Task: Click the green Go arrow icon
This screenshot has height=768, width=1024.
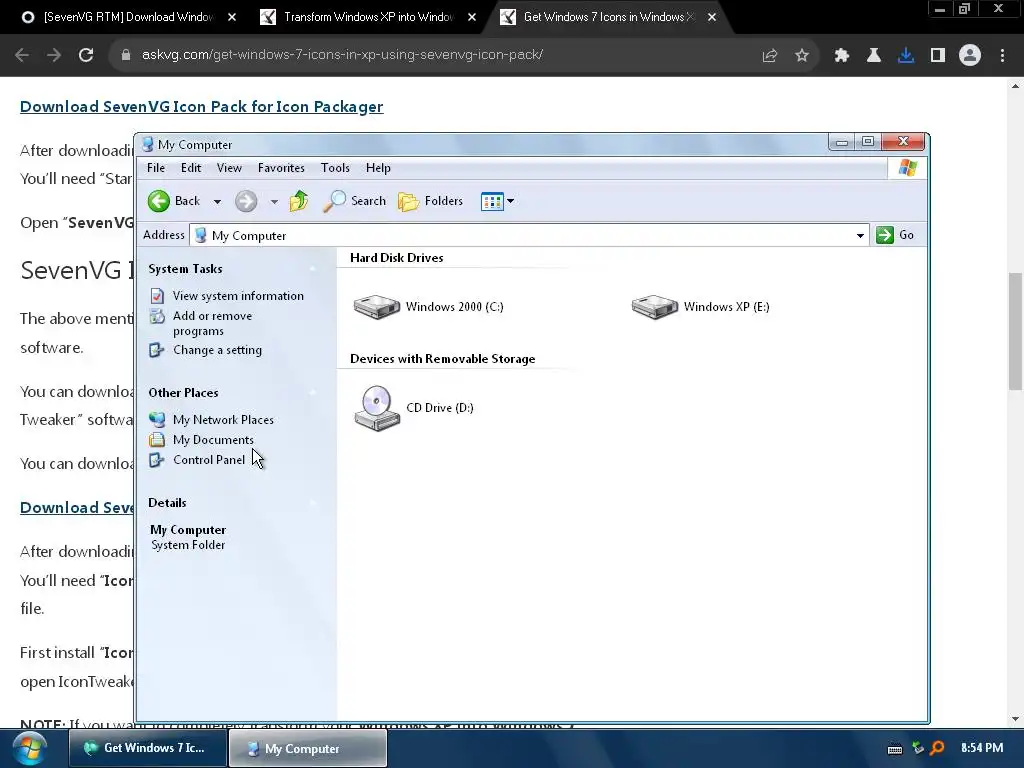Action: click(x=885, y=235)
